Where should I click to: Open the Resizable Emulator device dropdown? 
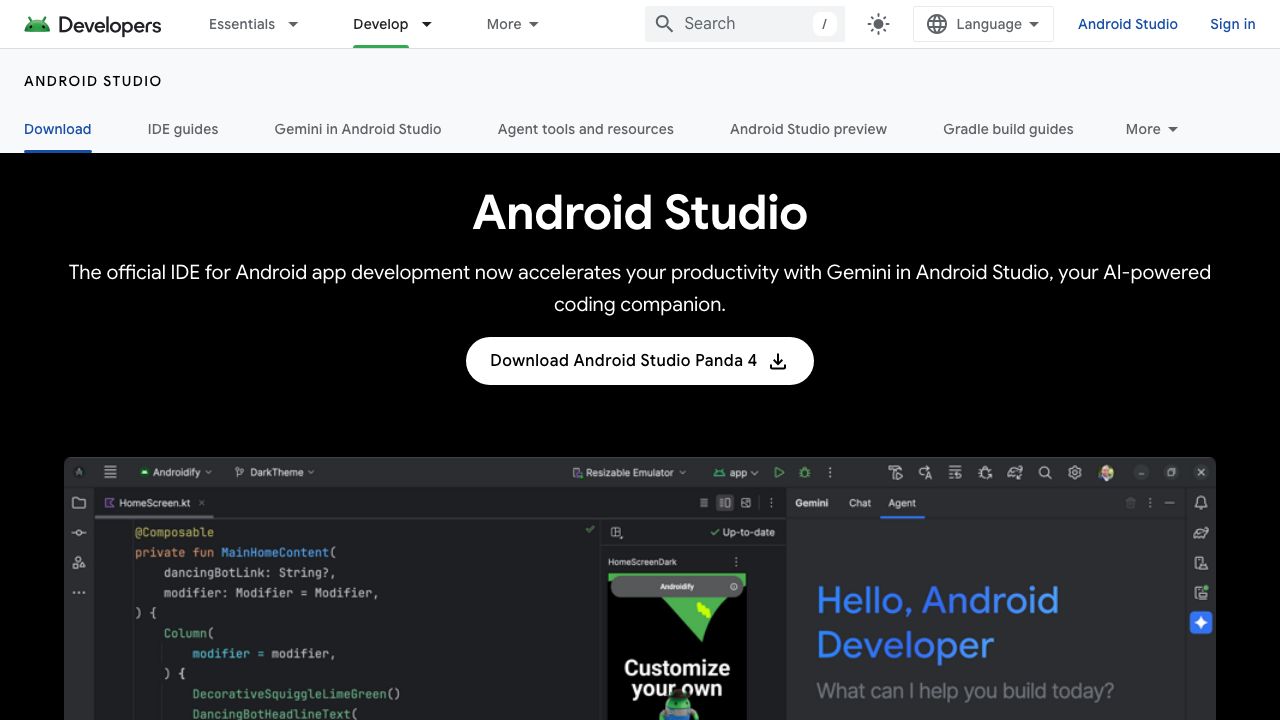pos(629,472)
